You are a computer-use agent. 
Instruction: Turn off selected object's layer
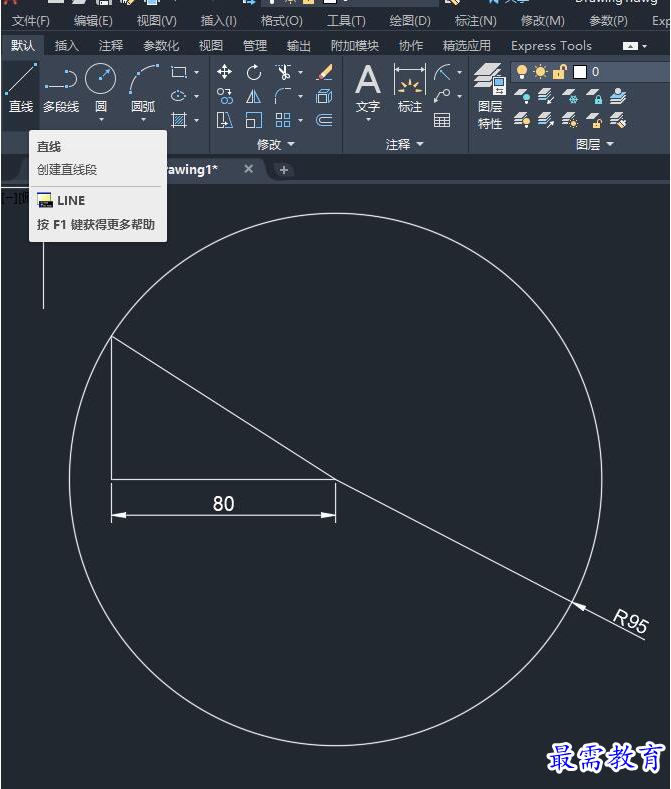pyautogui.click(x=521, y=96)
